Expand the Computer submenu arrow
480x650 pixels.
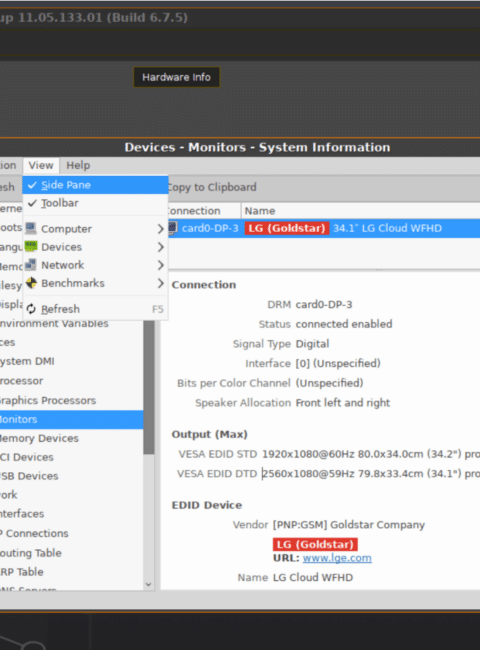pos(160,229)
